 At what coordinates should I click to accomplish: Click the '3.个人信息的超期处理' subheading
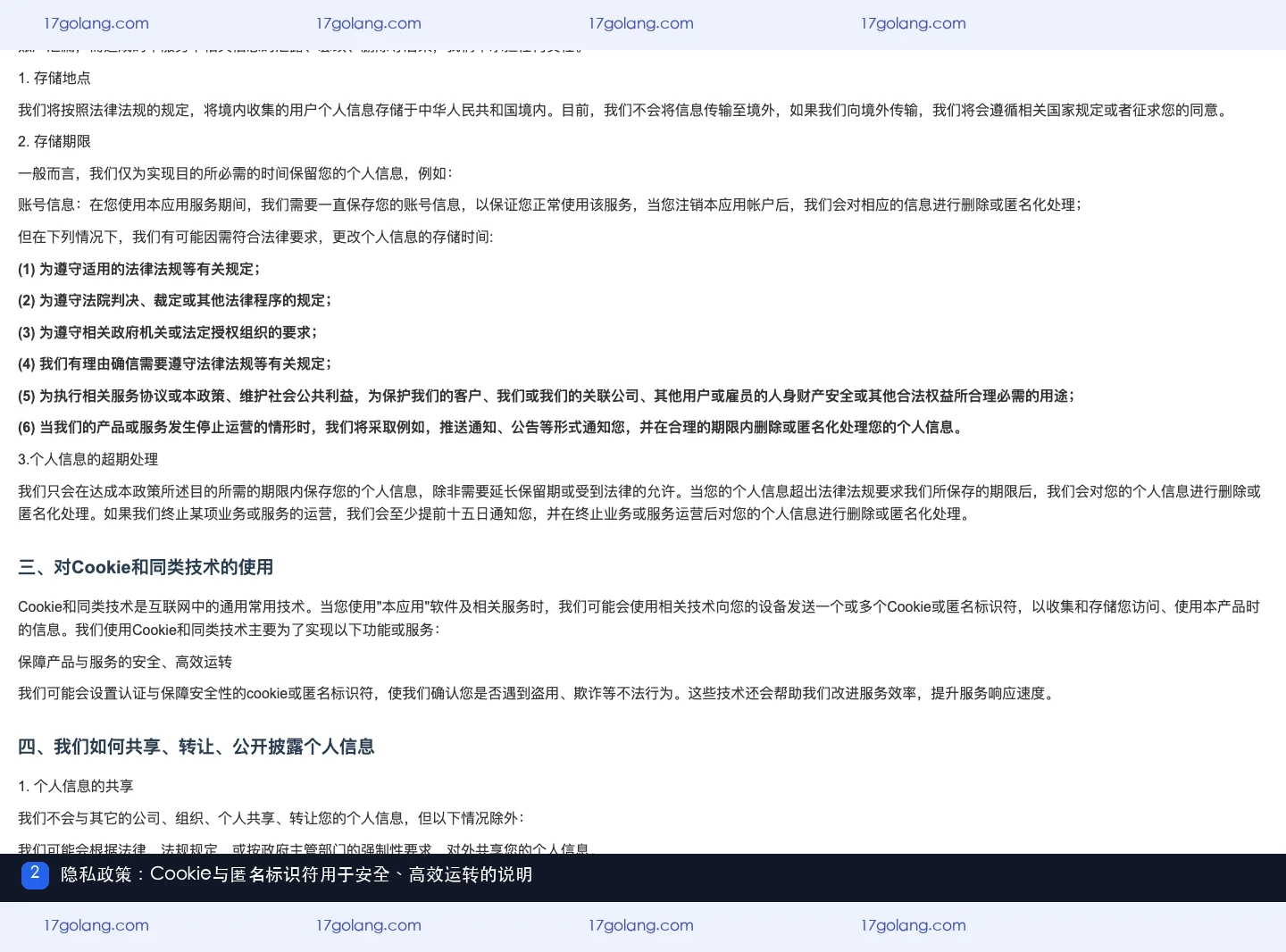tap(88, 460)
